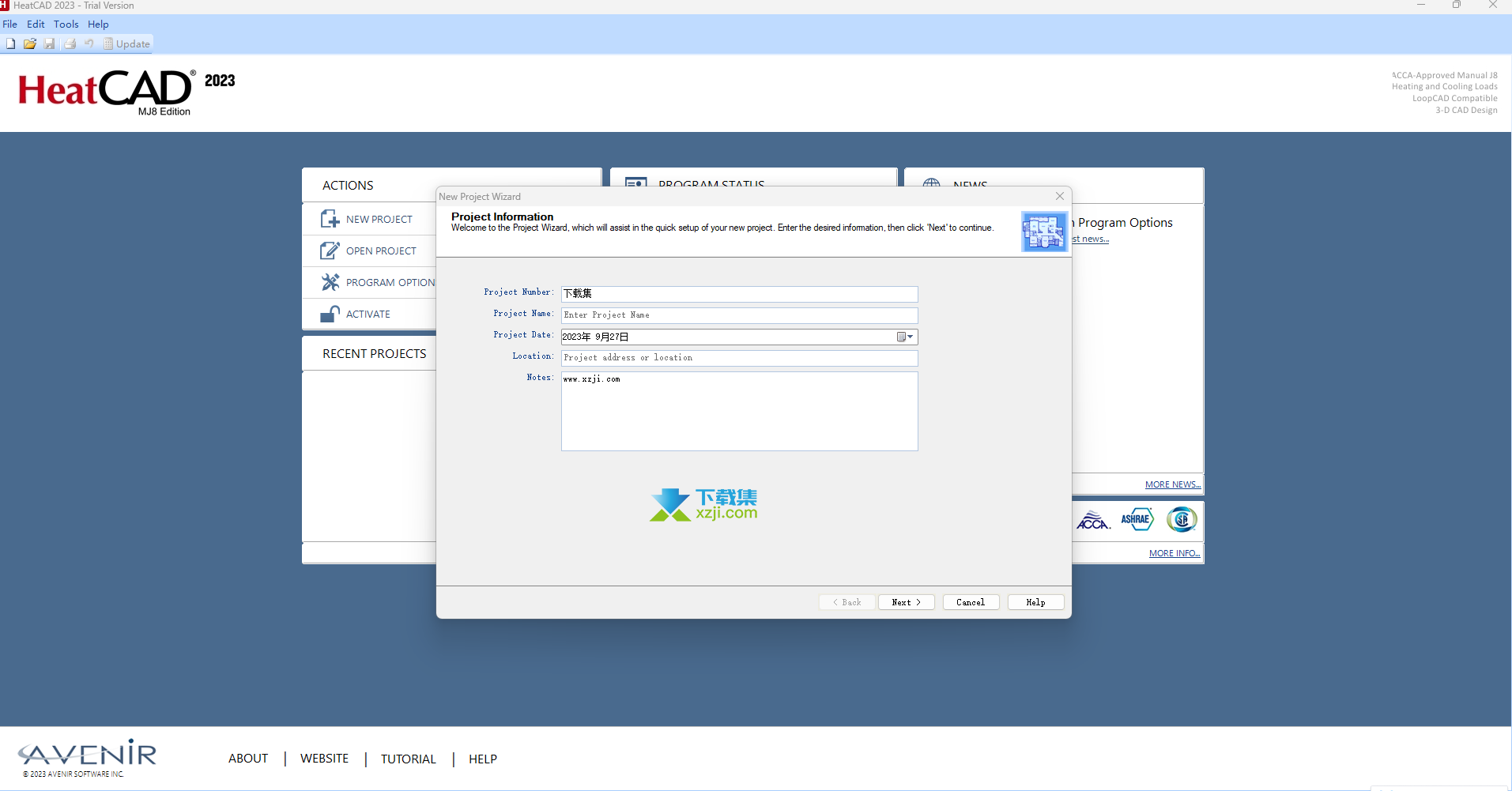Screen dimensions: 1512x791
Task: Click the Activate padlock icon
Action: click(x=330, y=314)
